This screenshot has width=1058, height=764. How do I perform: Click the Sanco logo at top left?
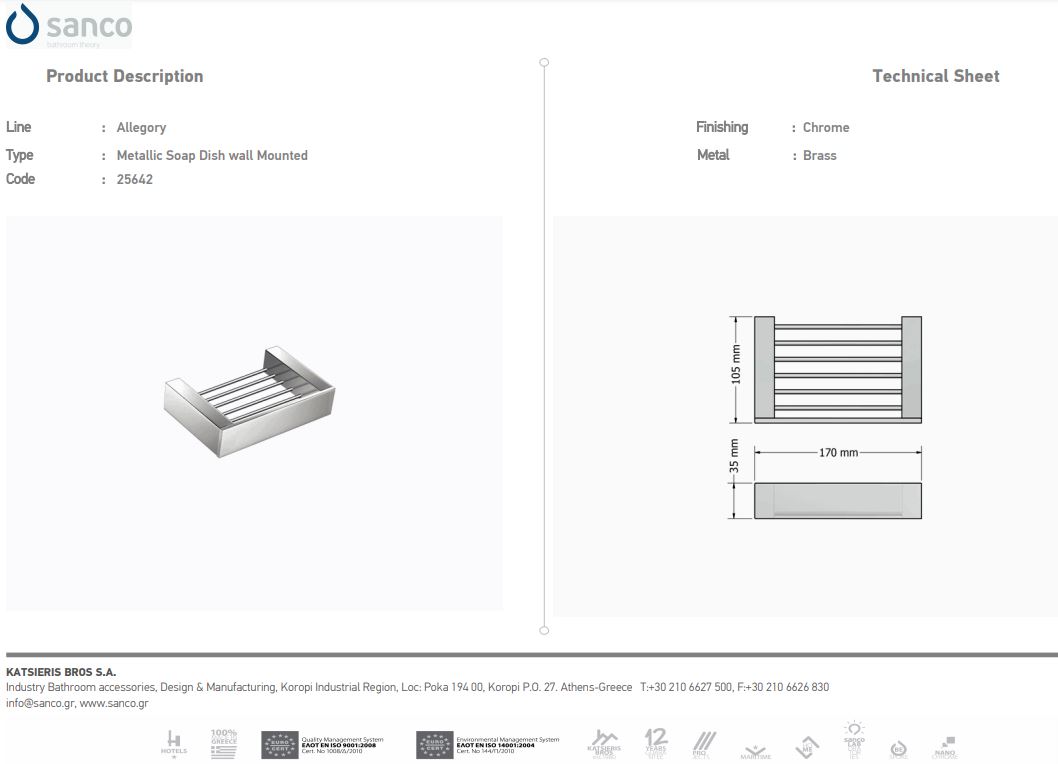click(67, 26)
